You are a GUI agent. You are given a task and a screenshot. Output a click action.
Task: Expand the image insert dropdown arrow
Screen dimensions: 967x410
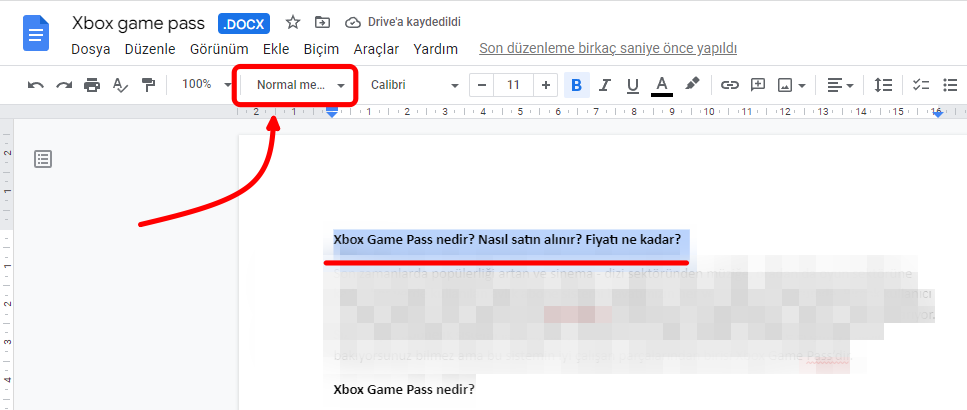[802, 86]
